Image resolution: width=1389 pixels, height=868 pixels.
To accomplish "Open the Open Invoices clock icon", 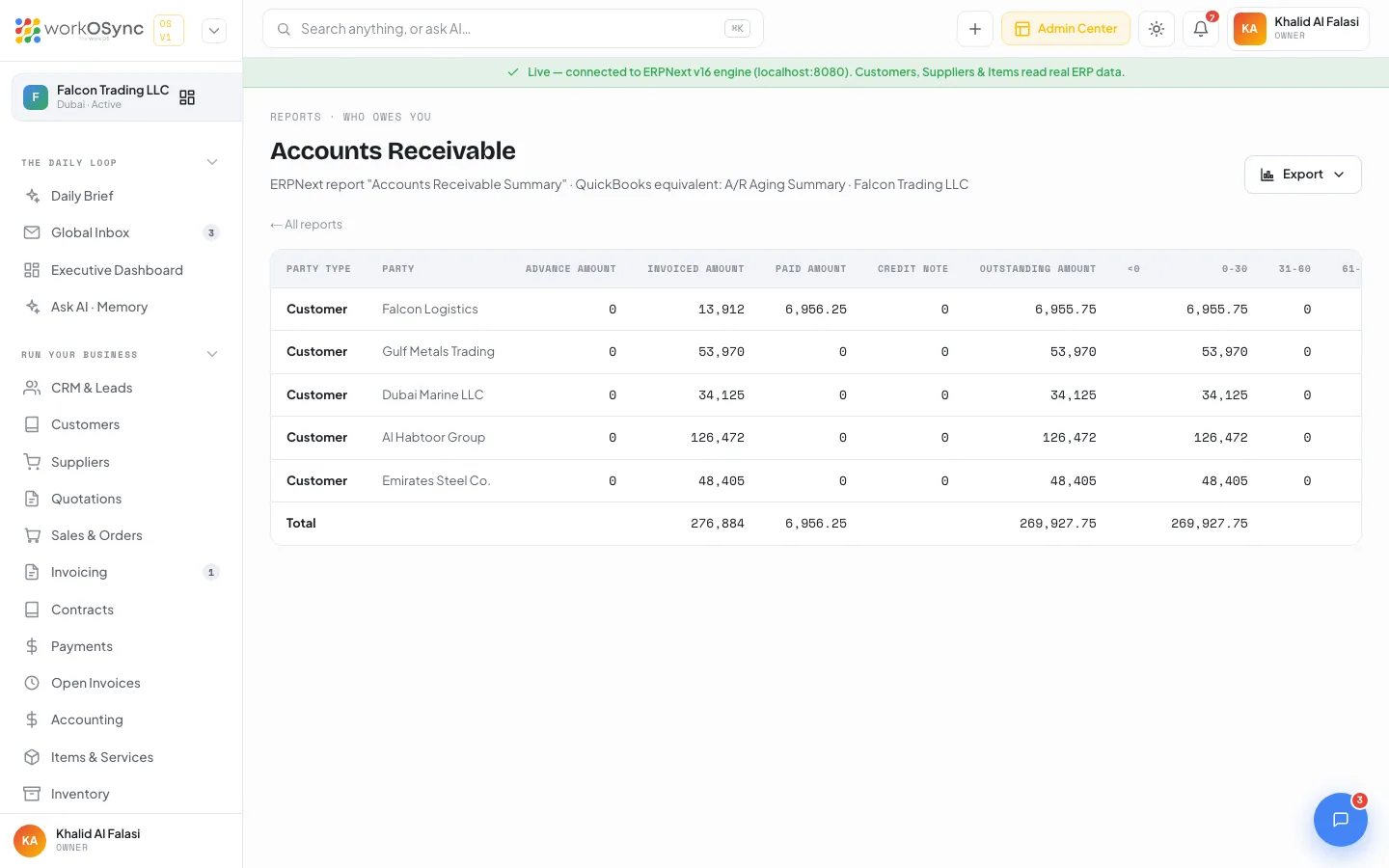I will (32, 683).
